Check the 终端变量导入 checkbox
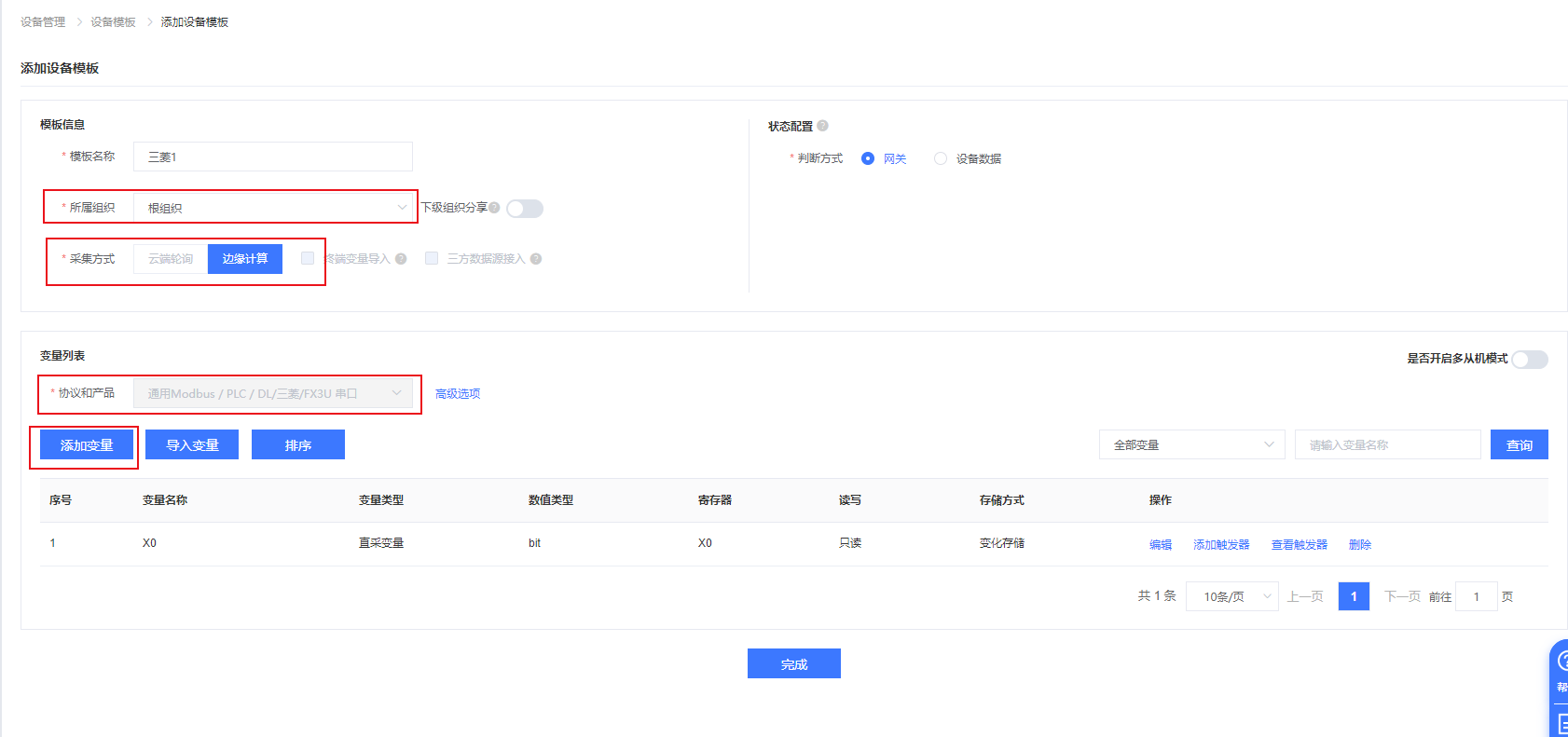The width and height of the screenshot is (1568, 737). coord(308,258)
